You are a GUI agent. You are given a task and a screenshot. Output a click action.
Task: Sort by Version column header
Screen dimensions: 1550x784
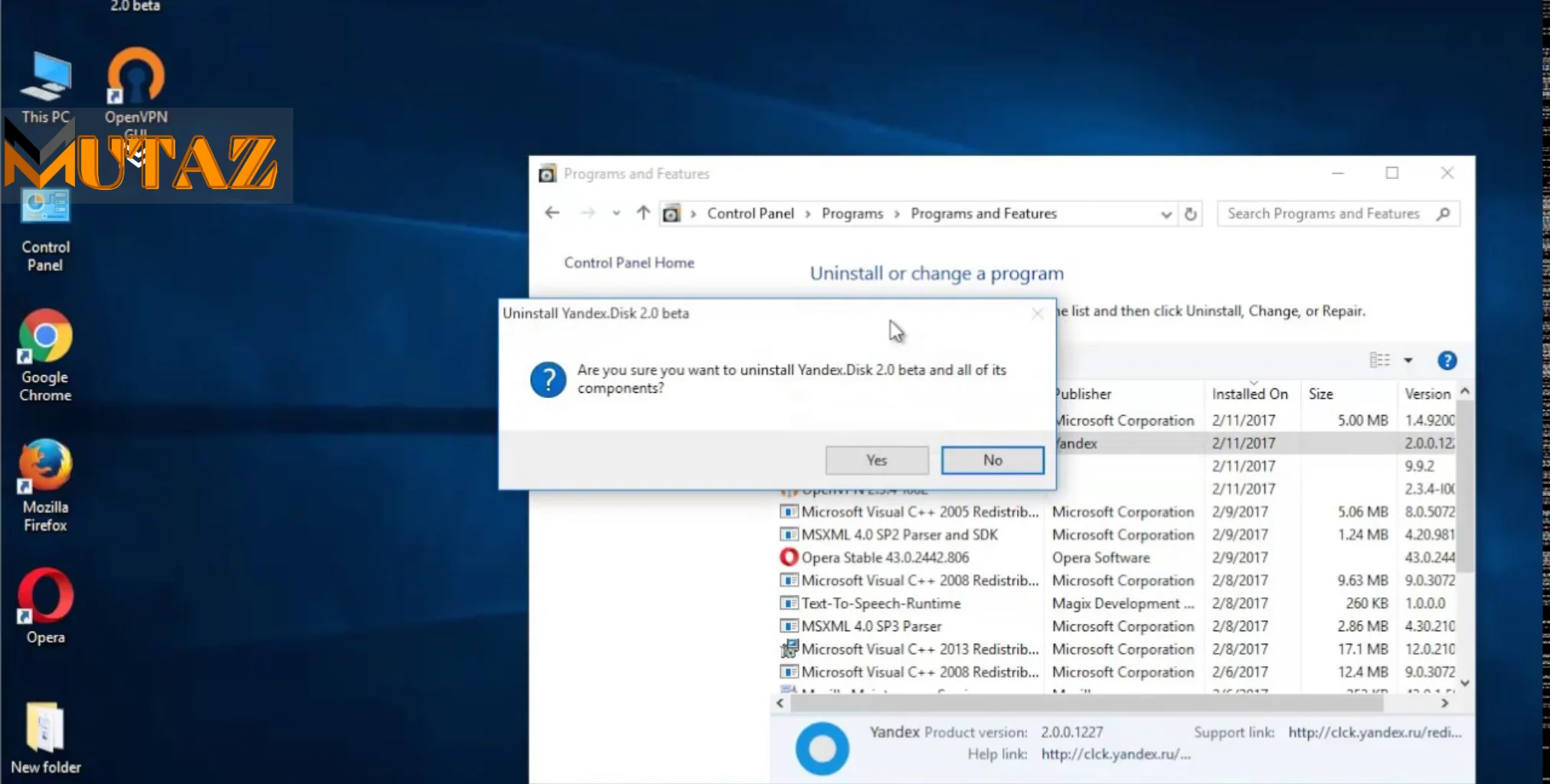pyautogui.click(x=1427, y=394)
